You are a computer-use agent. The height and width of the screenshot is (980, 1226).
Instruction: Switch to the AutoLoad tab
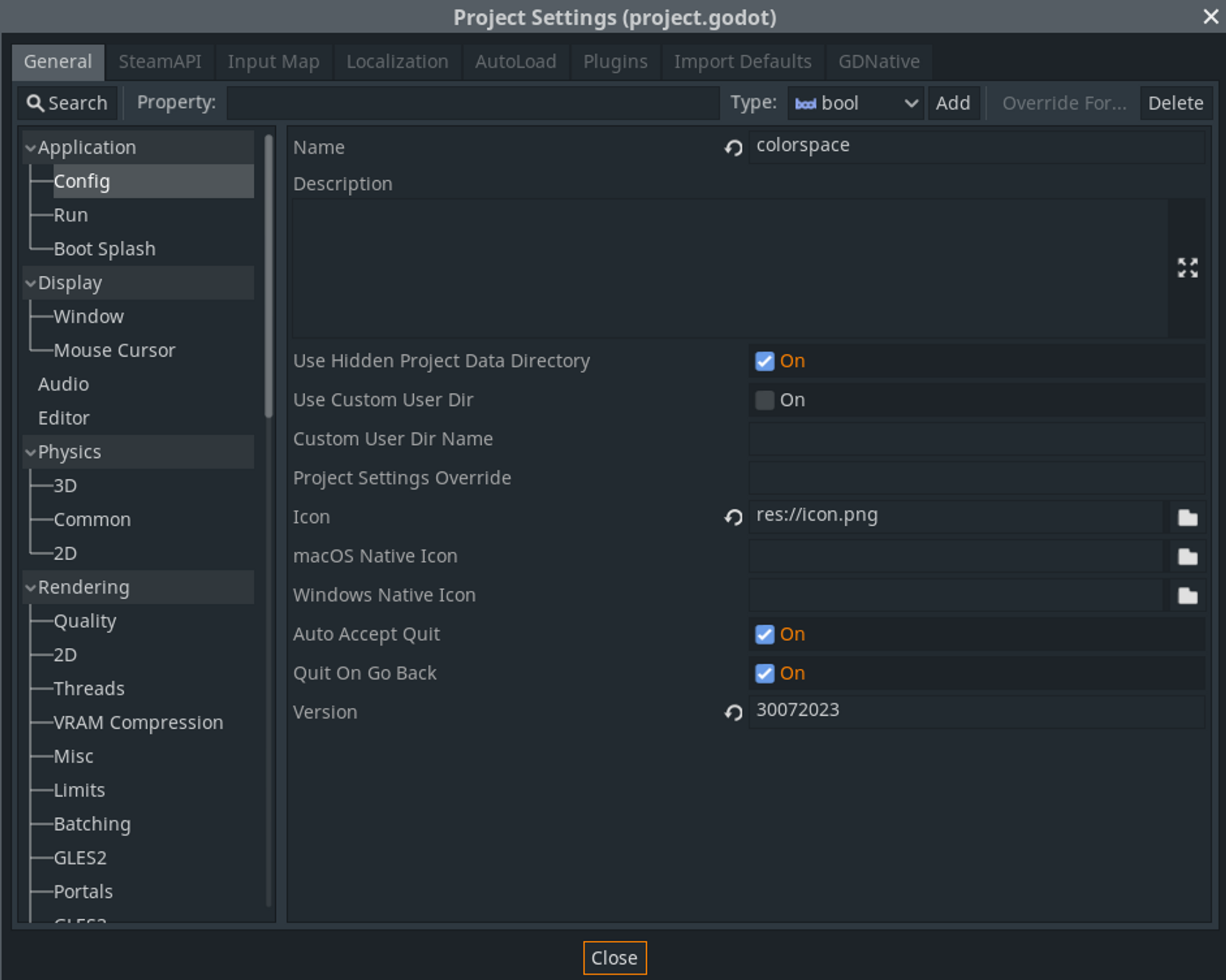click(516, 62)
